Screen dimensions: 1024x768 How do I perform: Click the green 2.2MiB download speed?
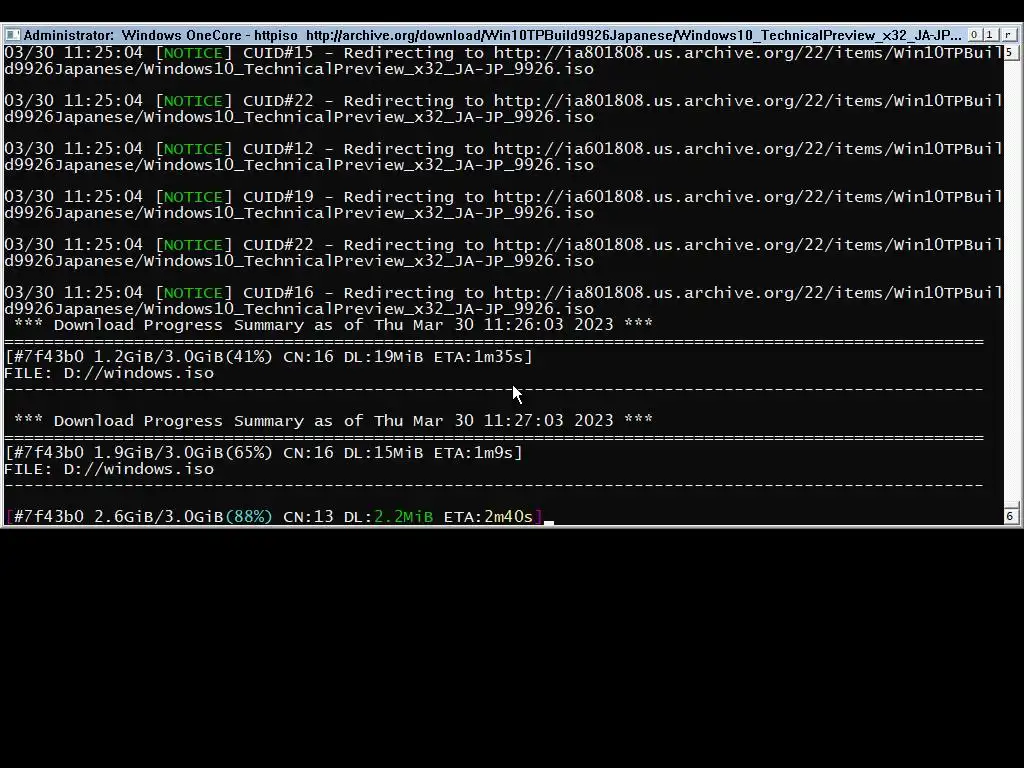tap(404, 517)
